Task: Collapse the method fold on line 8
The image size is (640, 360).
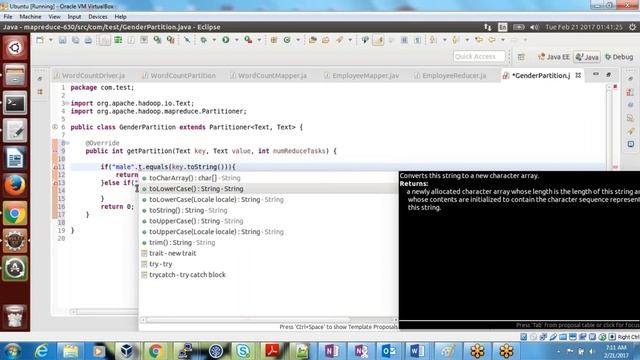Action: pos(67,143)
